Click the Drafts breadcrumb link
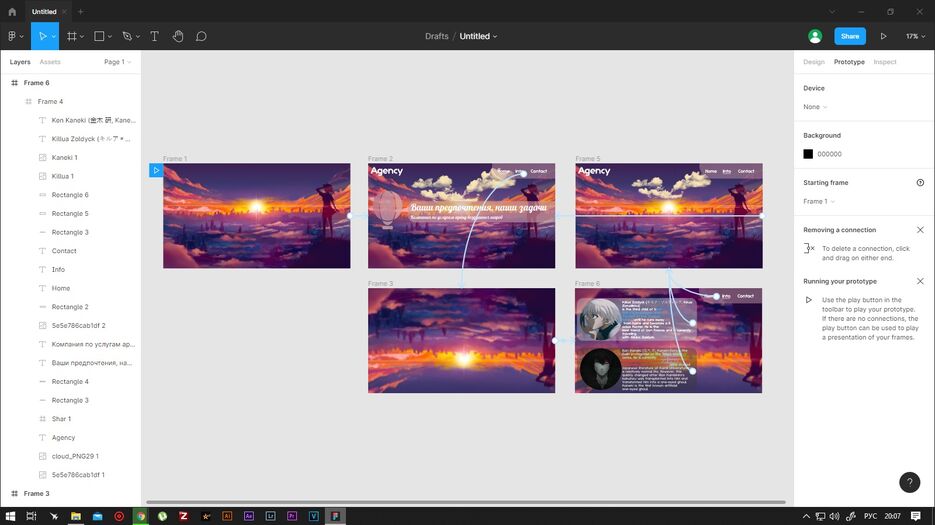 point(436,36)
